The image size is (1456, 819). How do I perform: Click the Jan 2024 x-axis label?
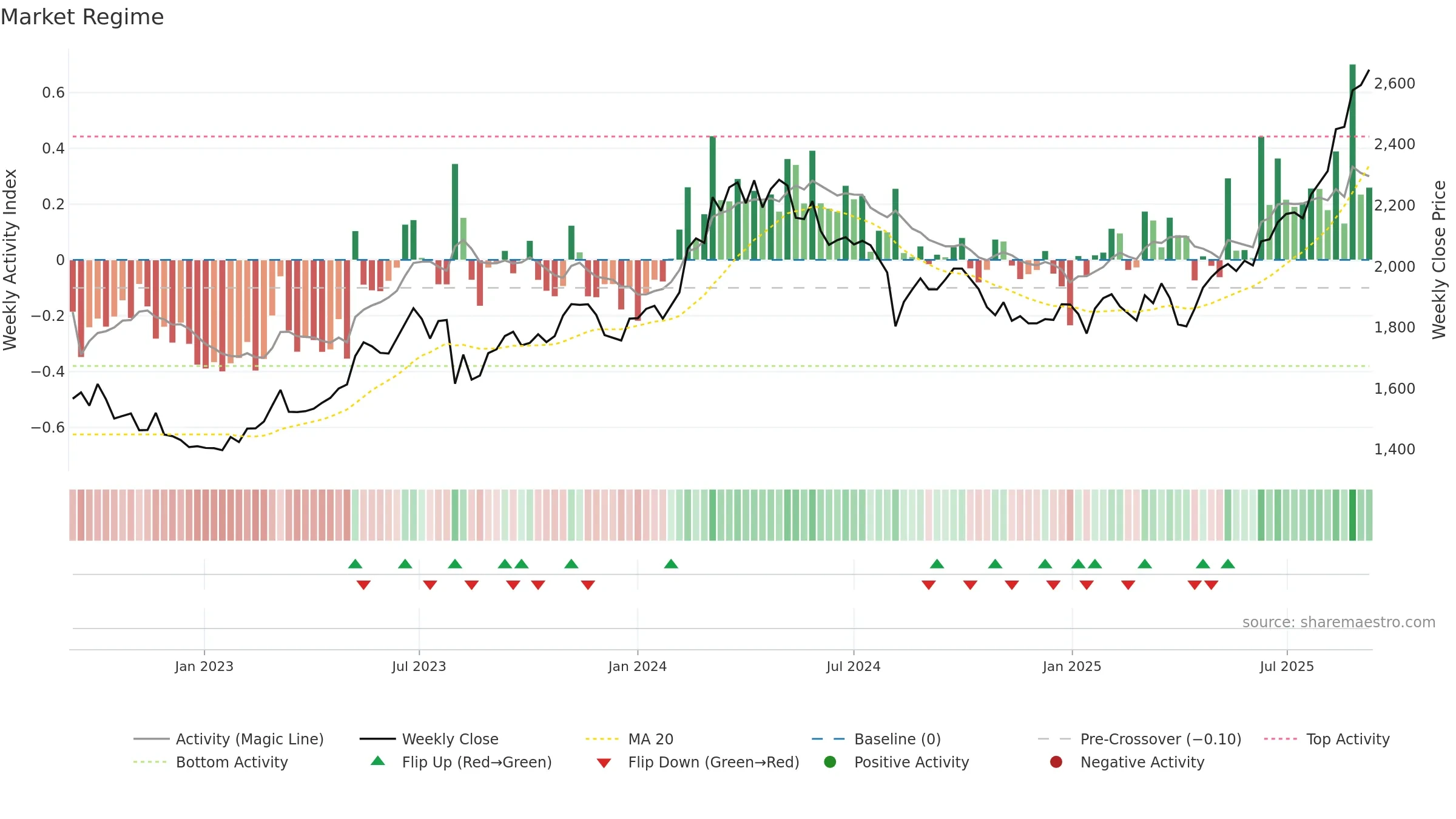click(637, 666)
